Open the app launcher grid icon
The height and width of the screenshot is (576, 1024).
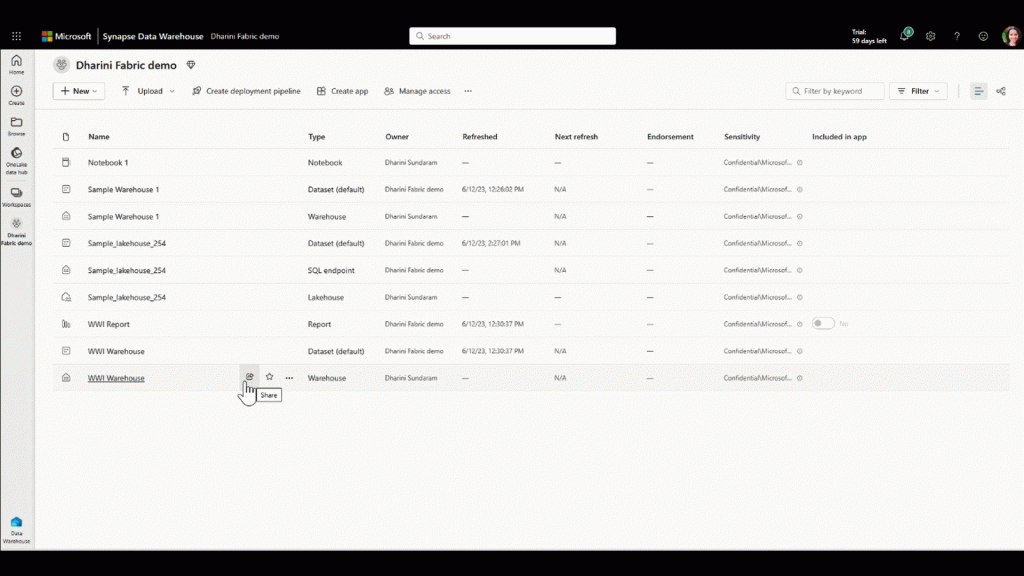point(16,37)
